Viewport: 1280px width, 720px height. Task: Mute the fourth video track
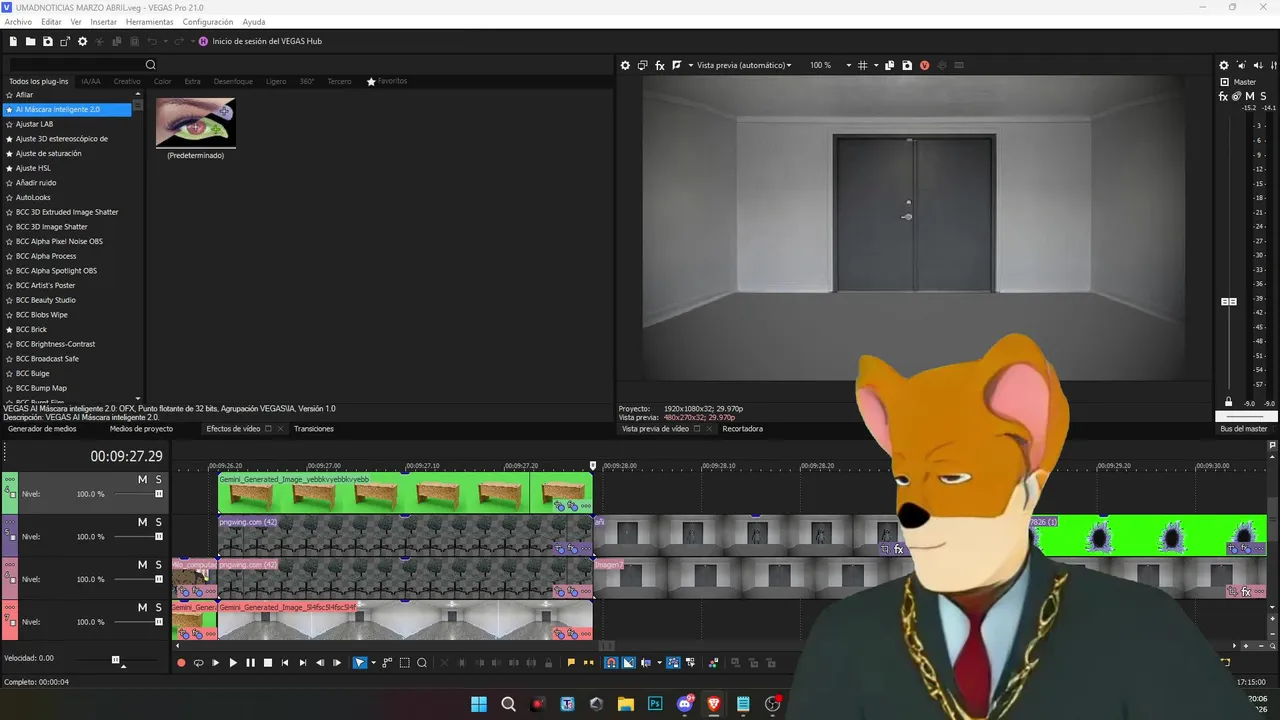pos(142,607)
